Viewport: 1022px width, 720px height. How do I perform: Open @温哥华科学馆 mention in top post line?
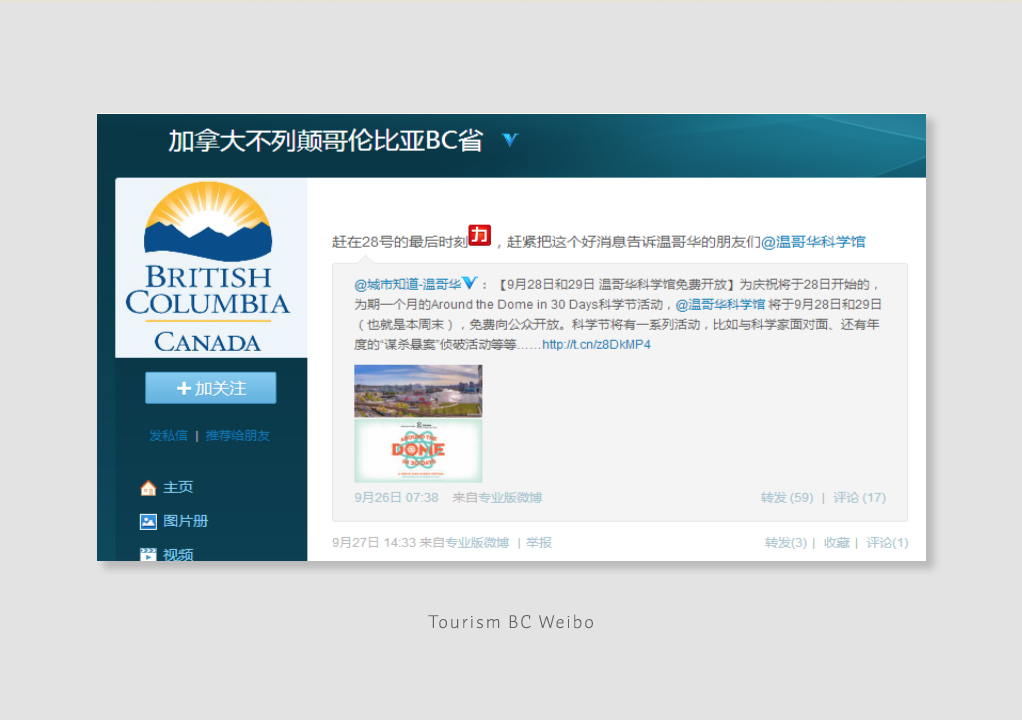pyautogui.click(x=813, y=242)
